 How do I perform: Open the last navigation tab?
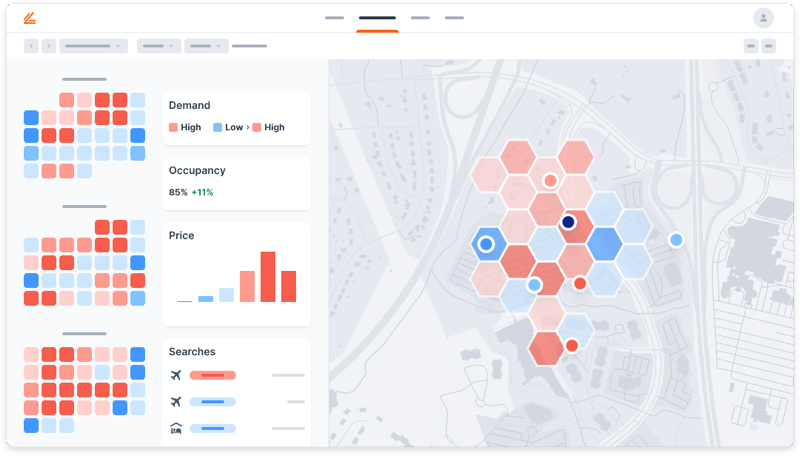(454, 18)
